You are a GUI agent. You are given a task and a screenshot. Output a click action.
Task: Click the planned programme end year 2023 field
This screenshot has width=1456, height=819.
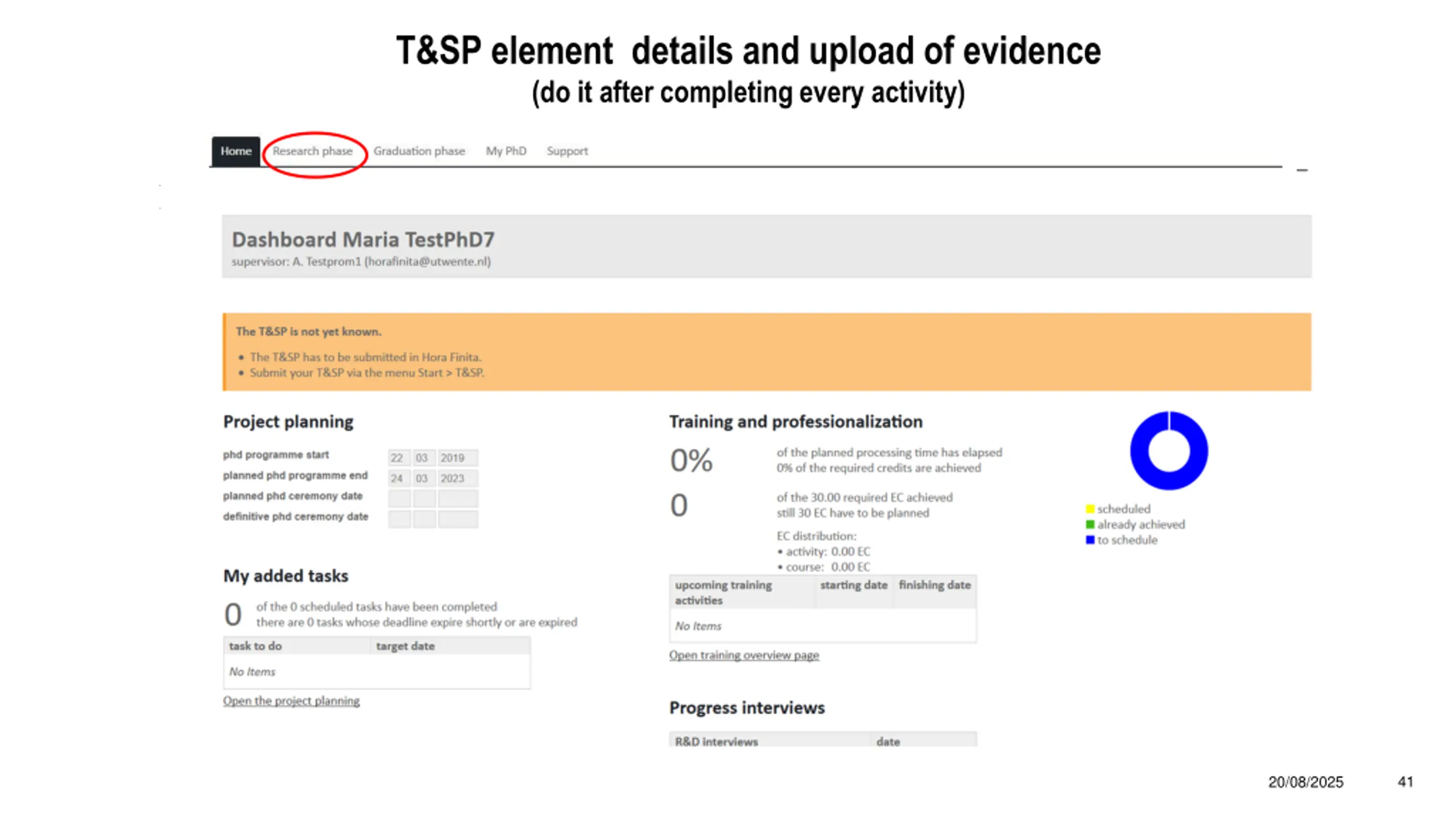458,478
